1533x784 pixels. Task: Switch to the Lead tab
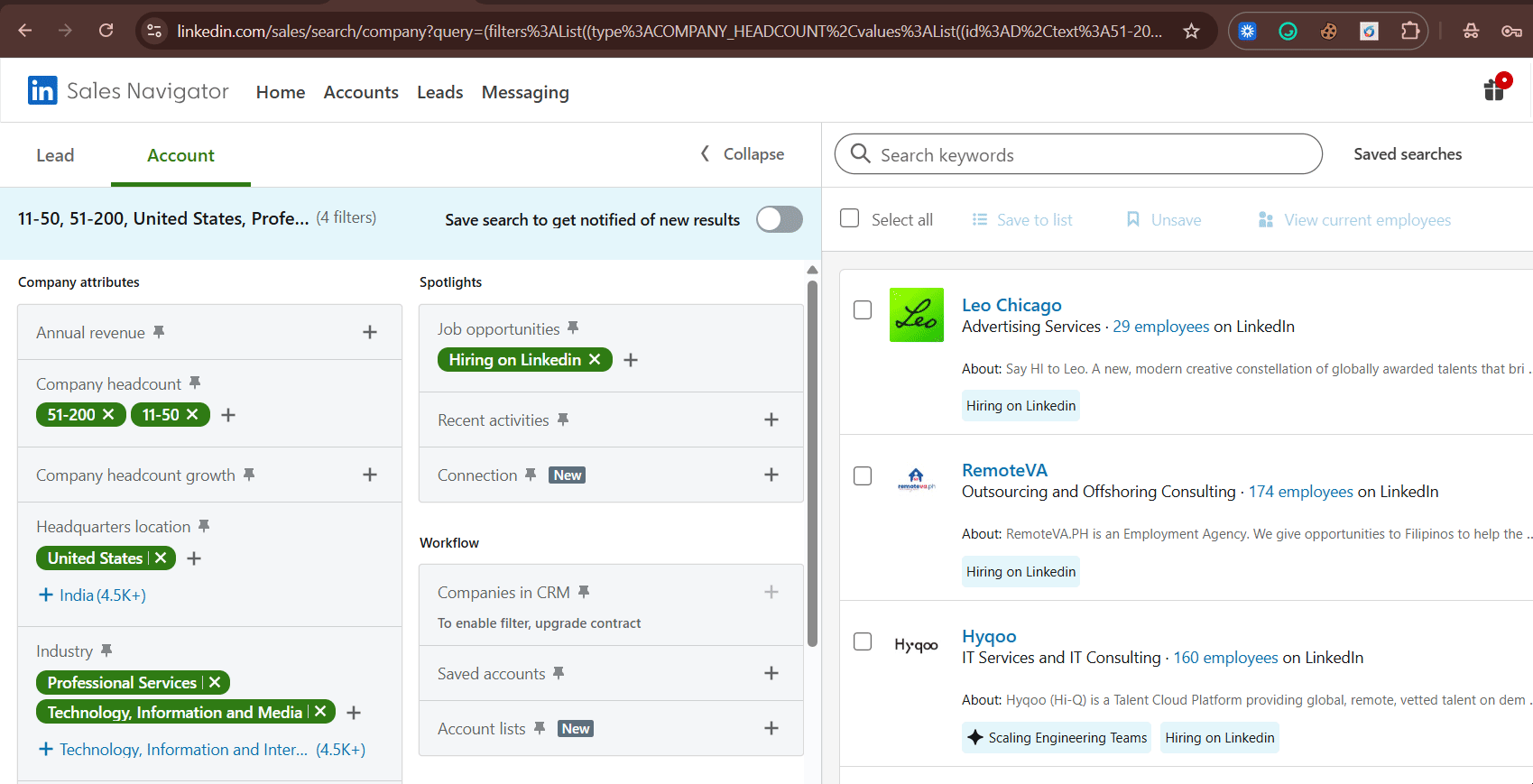coord(55,155)
